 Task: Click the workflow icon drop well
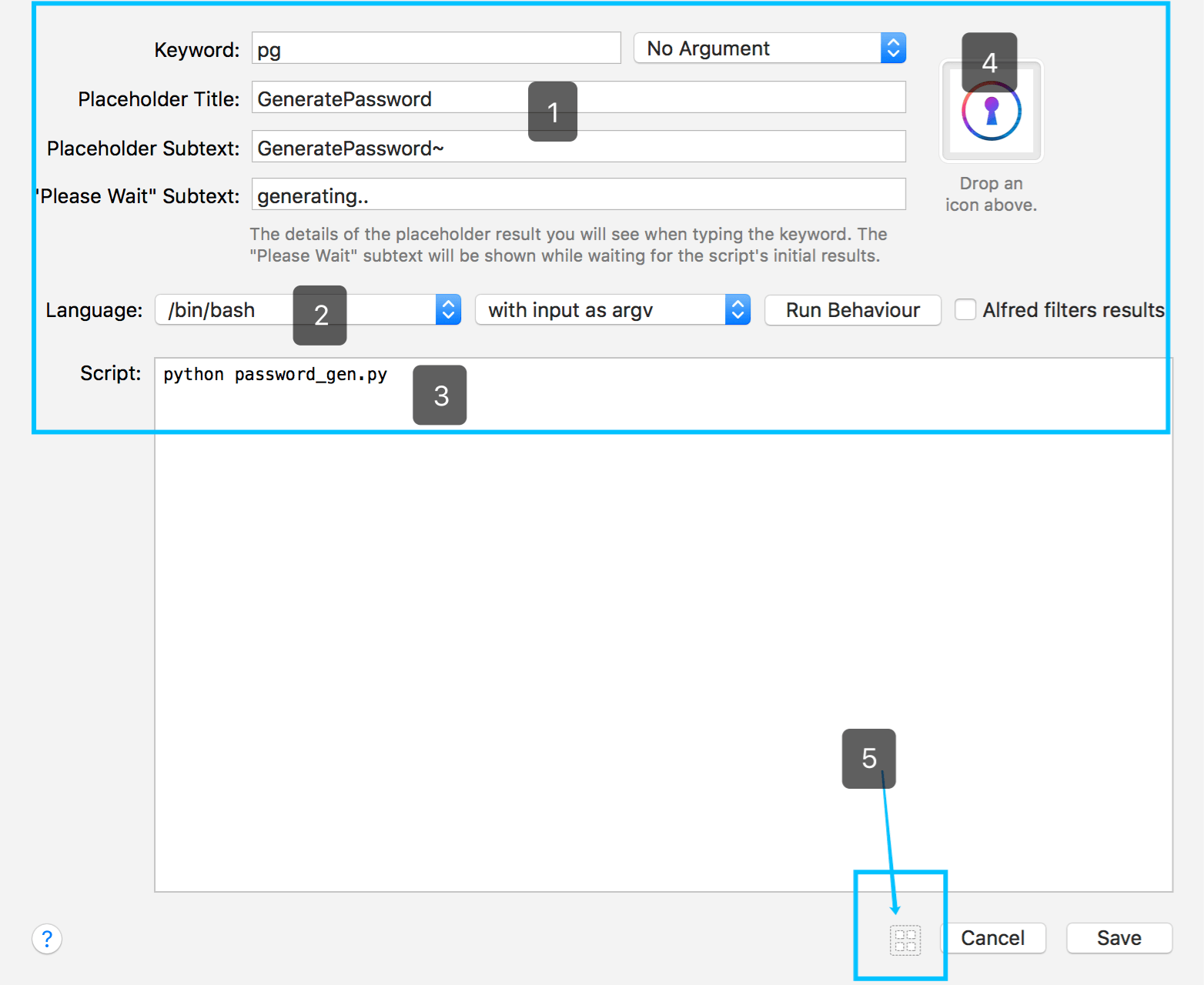tap(991, 112)
